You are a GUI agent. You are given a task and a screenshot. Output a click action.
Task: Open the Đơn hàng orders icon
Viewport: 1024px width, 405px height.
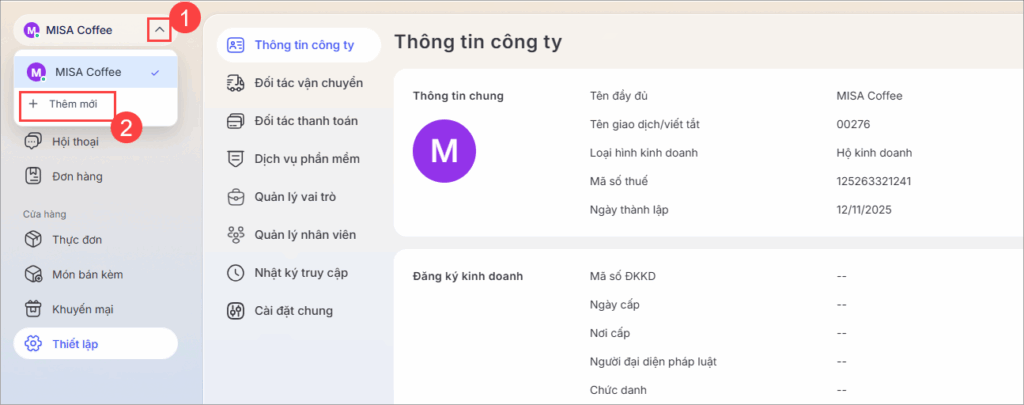point(33,176)
